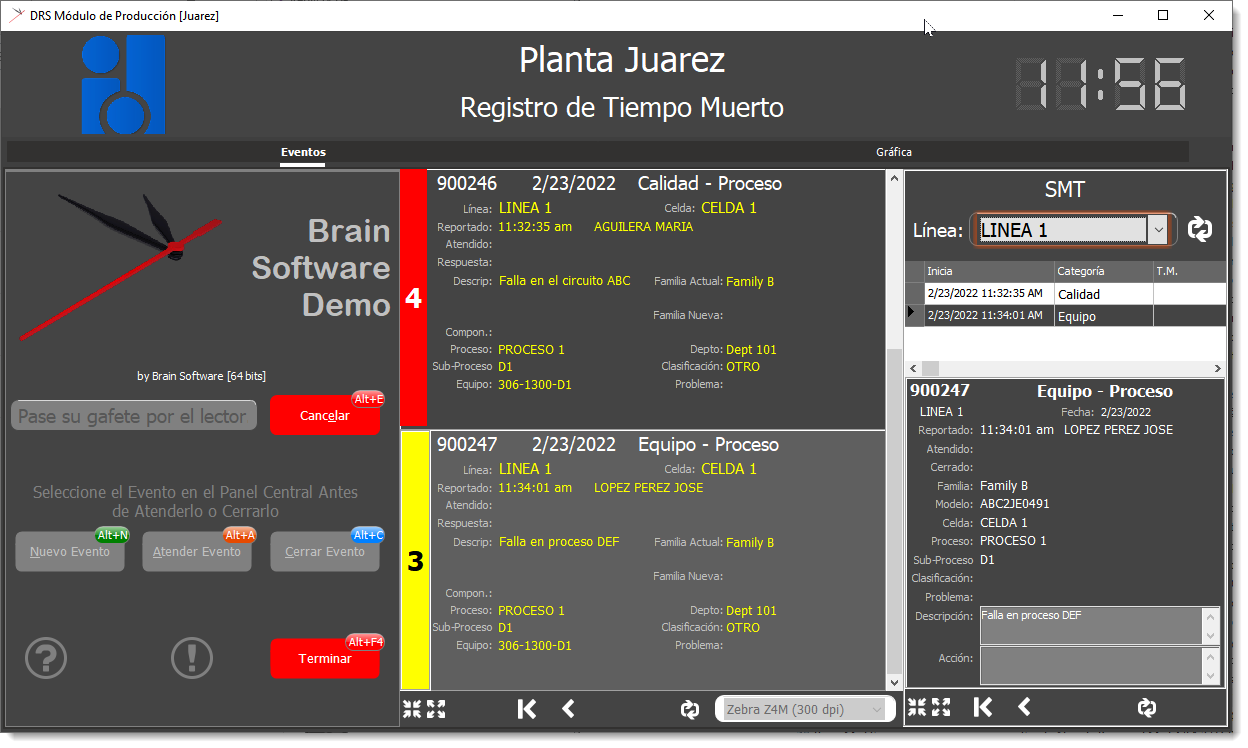Refresh the right detail panel

pyautogui.click(x=1147, y=708)
